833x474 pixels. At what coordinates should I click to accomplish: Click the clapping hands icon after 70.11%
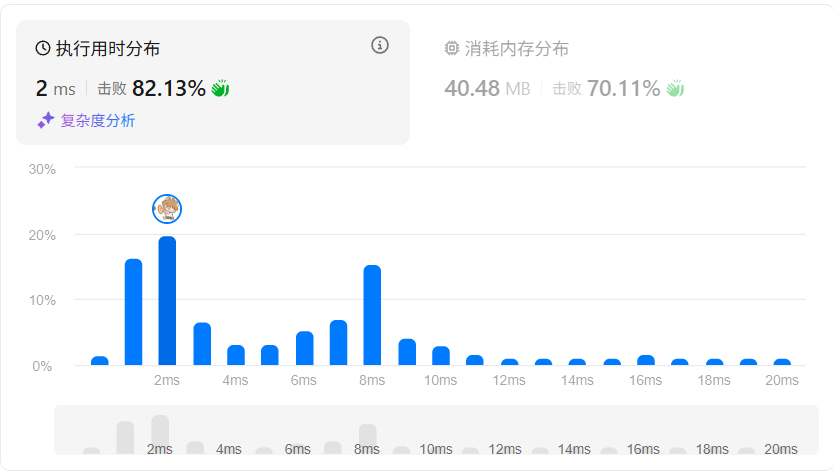click(675, 88)
